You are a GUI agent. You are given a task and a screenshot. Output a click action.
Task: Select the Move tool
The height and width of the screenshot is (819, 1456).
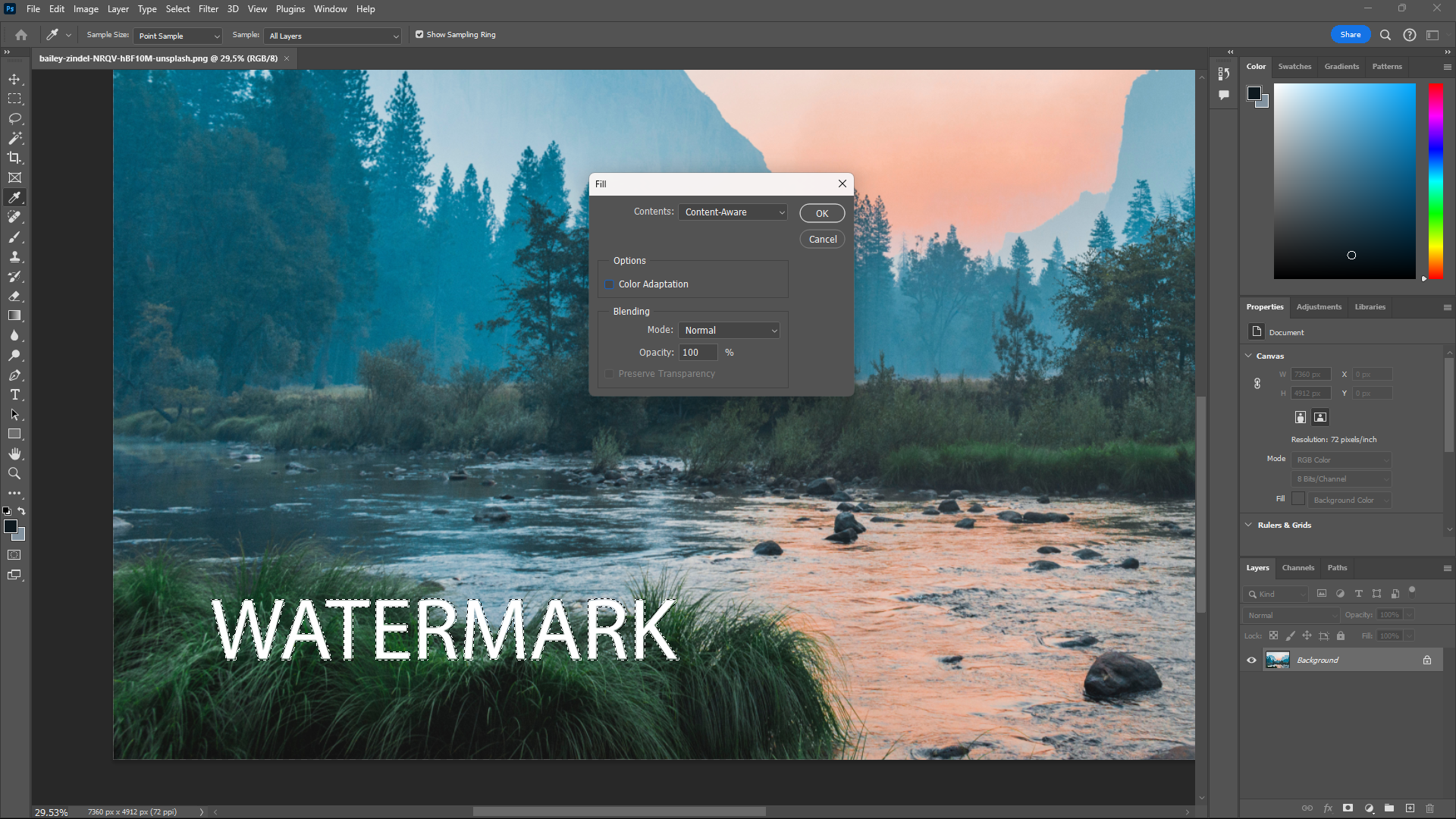click(14, 78)
